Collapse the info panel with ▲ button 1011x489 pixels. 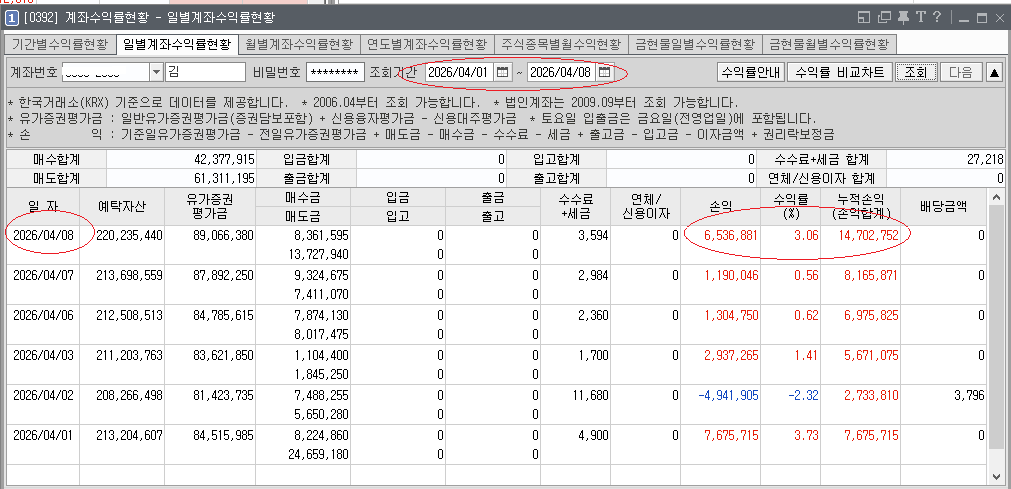pos(994,72)
